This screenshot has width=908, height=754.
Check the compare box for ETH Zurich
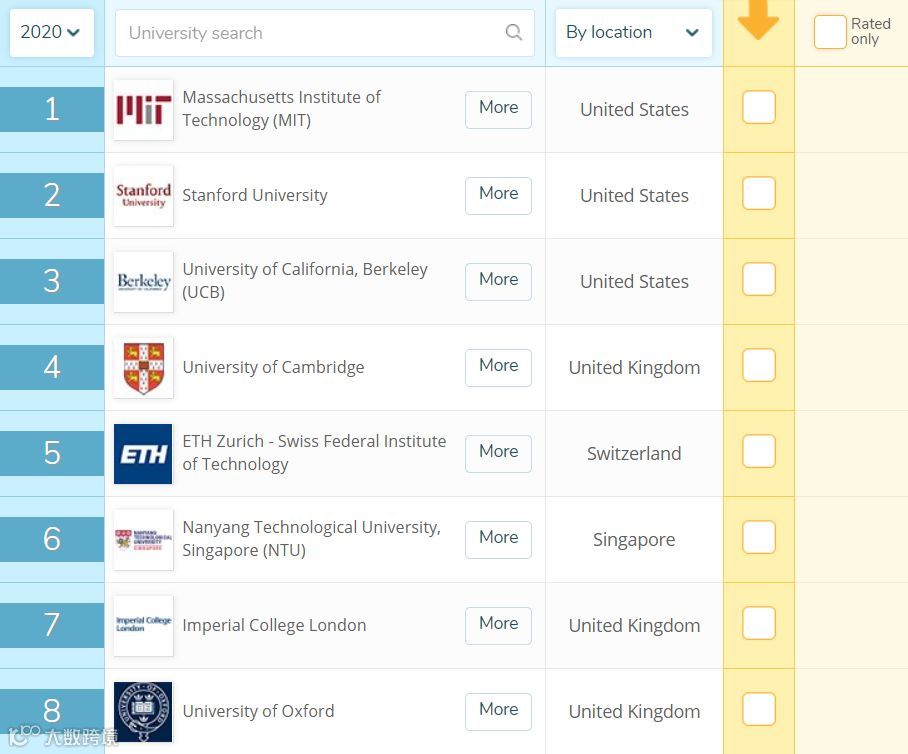pyautogui.click(x=759, y=452)
